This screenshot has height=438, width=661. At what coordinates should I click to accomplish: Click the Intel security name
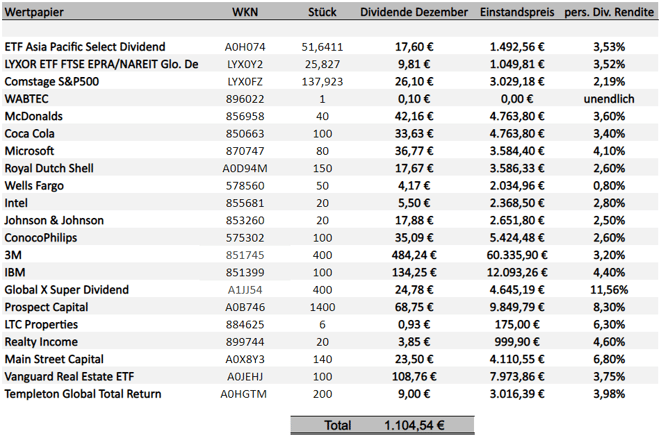(16, 203)
